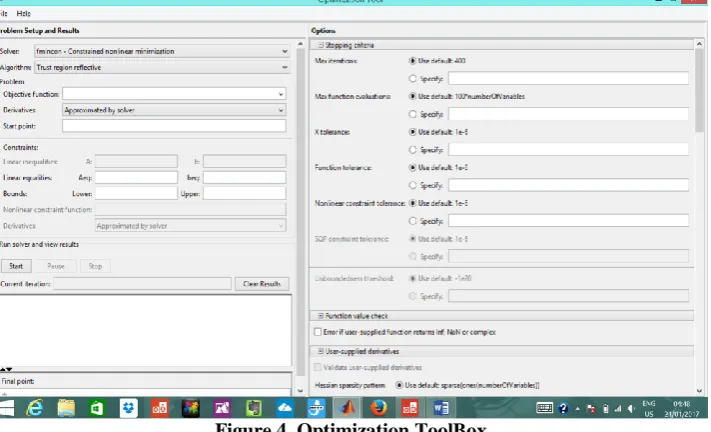Open the Help menu
Screen dimensions: 711x432
point(24,14)
